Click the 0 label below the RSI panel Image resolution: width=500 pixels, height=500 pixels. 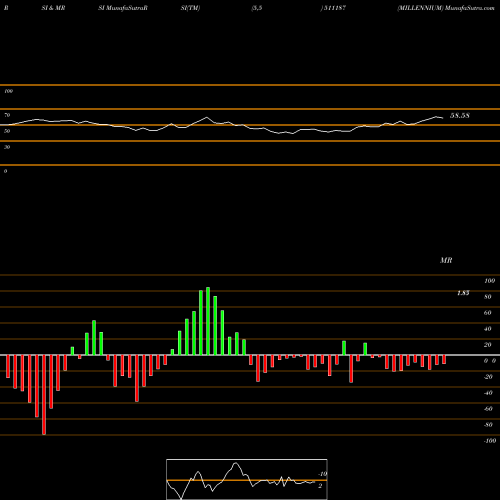(x=5, y=171)
